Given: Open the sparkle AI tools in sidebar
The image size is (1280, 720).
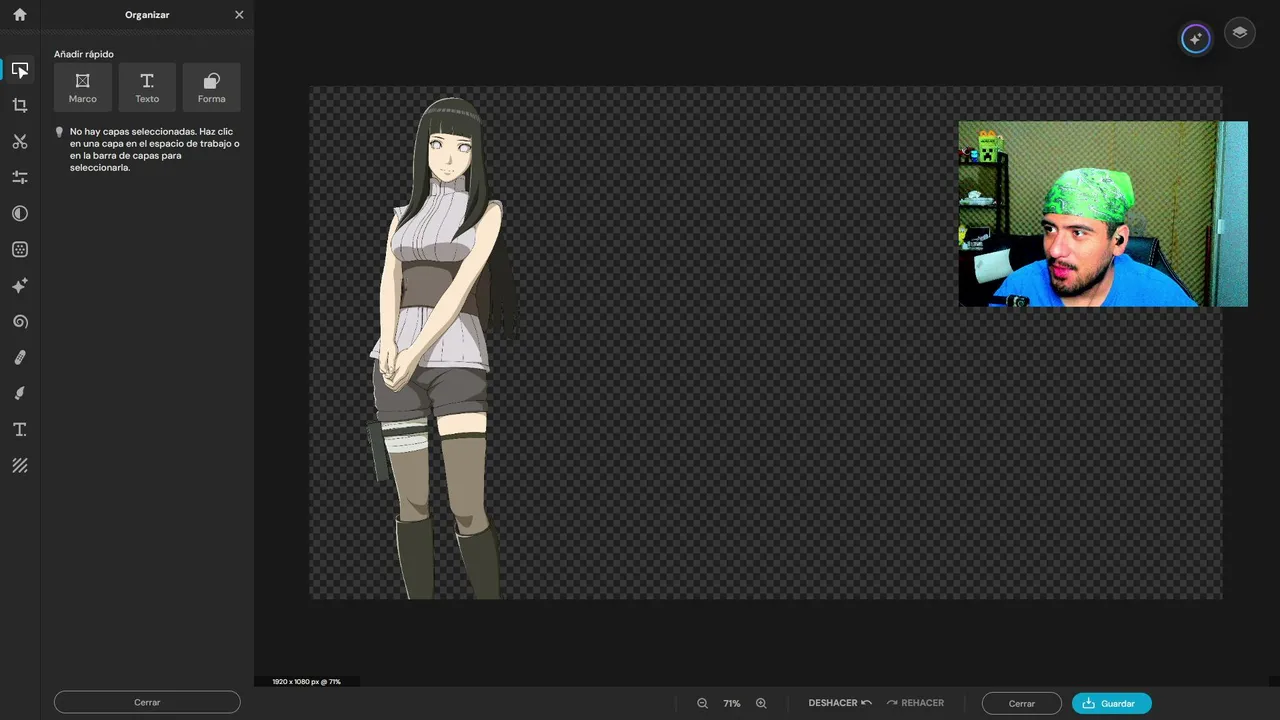Looking at the screenshot, I should [x=20, y=286].
